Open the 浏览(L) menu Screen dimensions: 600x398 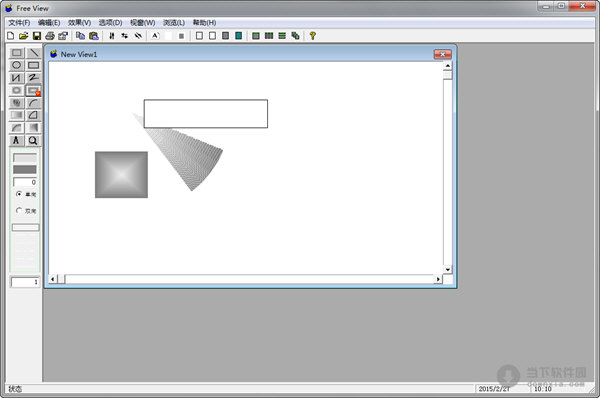(174, 23)
